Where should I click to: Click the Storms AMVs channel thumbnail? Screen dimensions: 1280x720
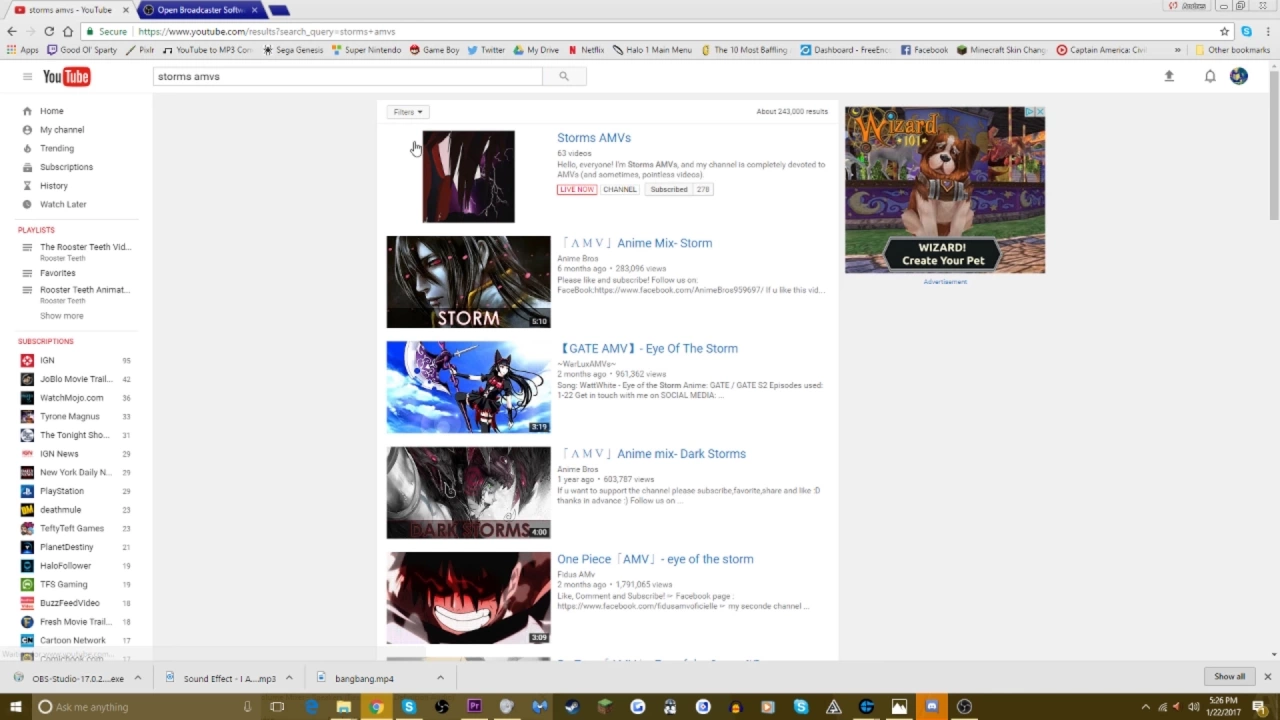click(468, 176)
